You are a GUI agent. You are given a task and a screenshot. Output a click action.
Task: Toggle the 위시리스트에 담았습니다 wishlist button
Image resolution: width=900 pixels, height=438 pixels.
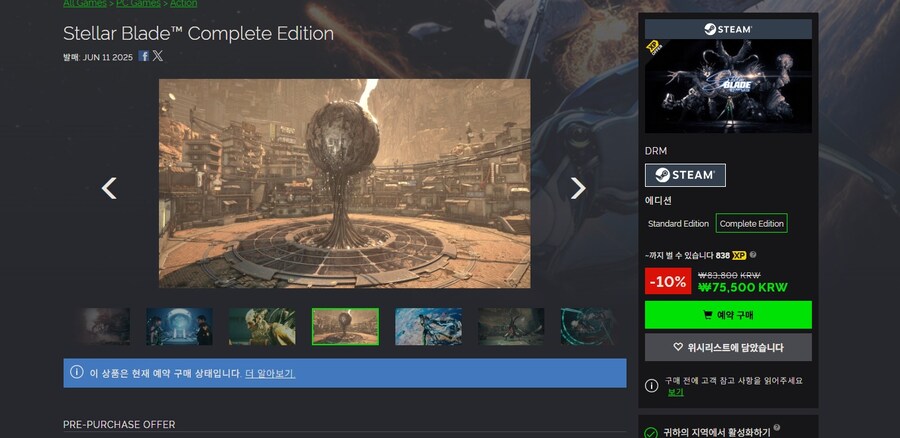[728, 347]
